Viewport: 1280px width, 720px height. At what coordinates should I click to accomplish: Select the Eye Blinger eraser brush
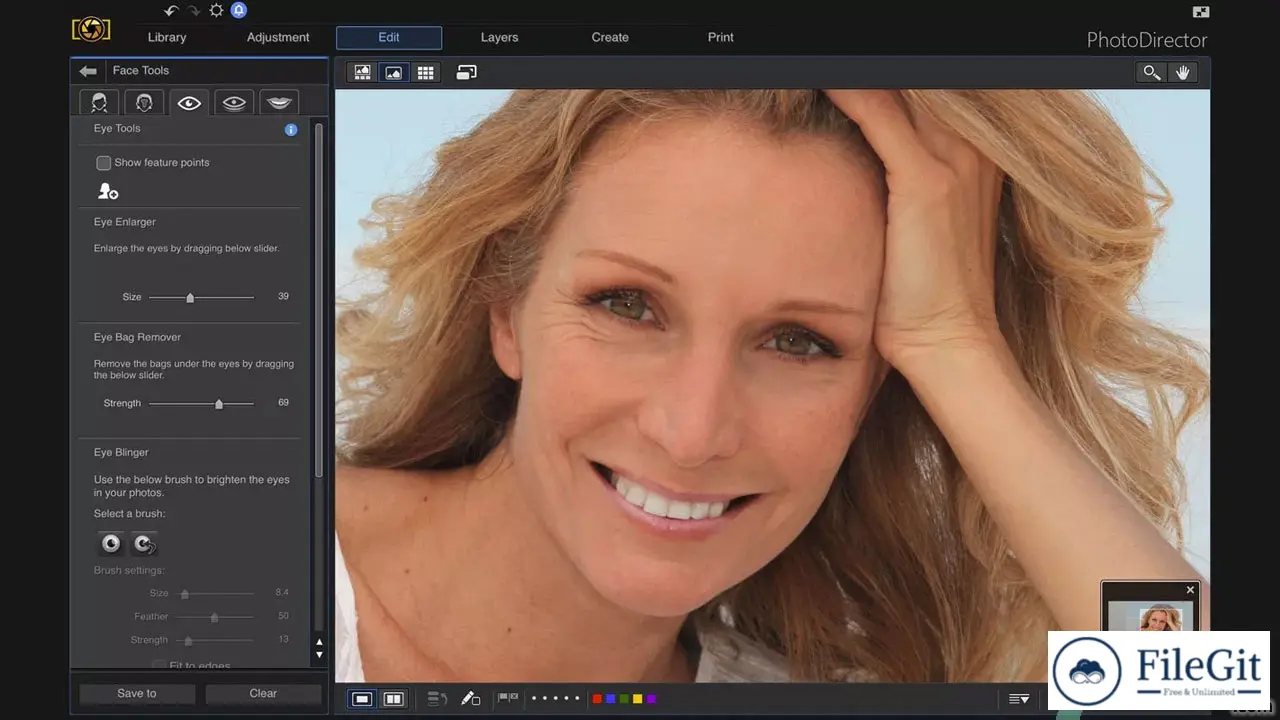(x=145, y=543)
